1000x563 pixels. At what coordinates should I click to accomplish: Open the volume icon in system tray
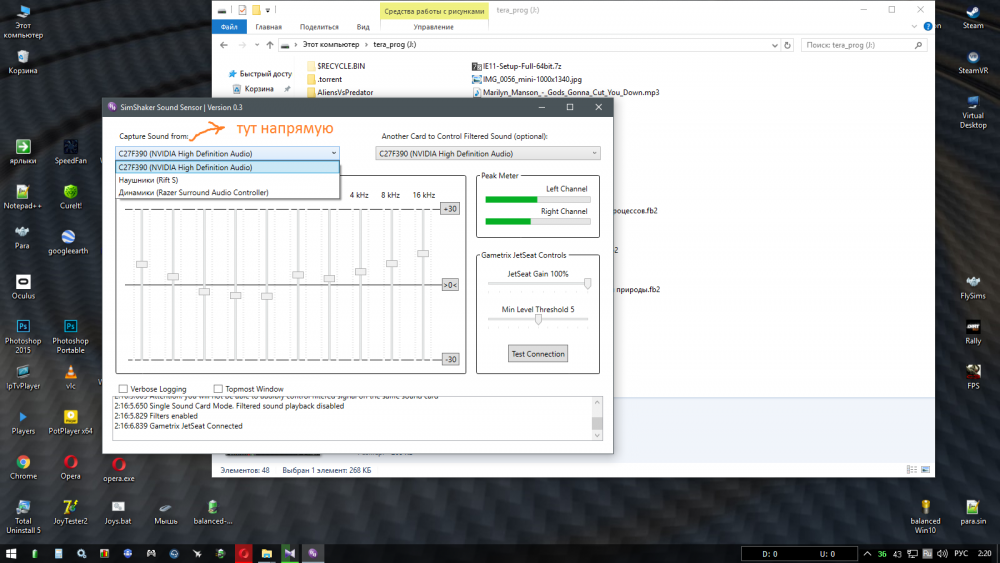942,553
